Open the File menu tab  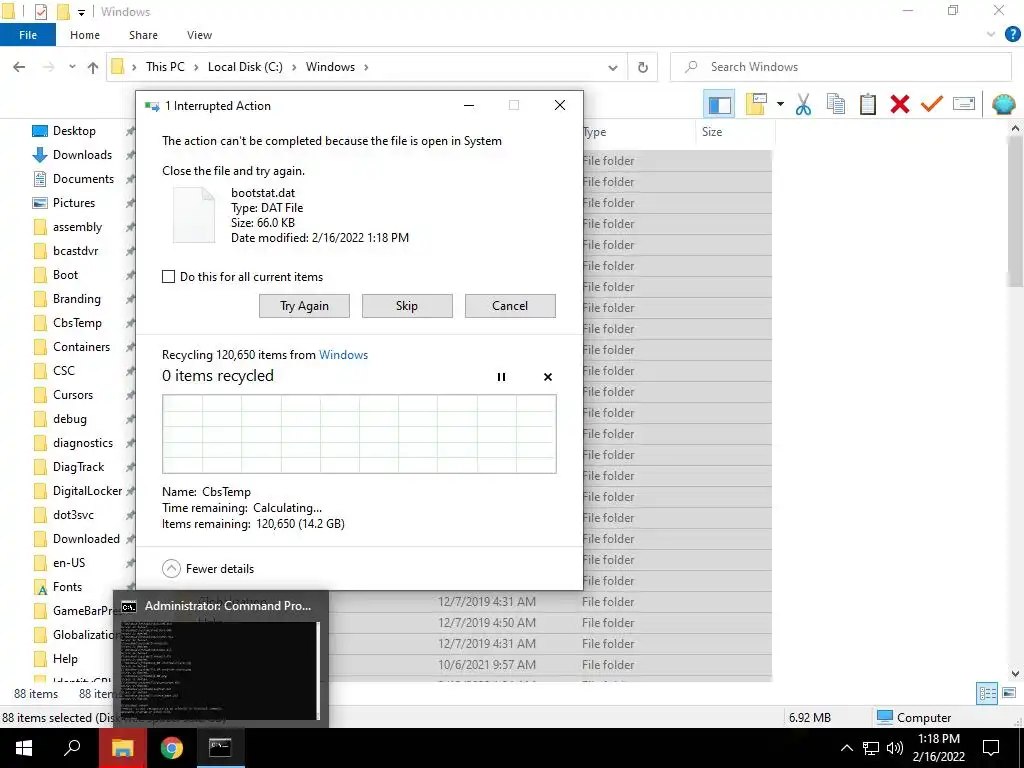click(27, 35)
